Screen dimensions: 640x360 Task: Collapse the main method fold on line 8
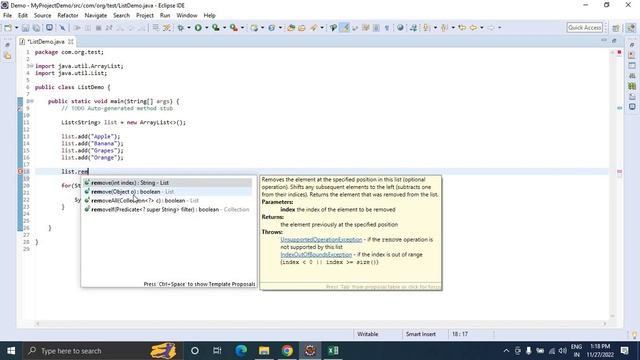[31, 101]
